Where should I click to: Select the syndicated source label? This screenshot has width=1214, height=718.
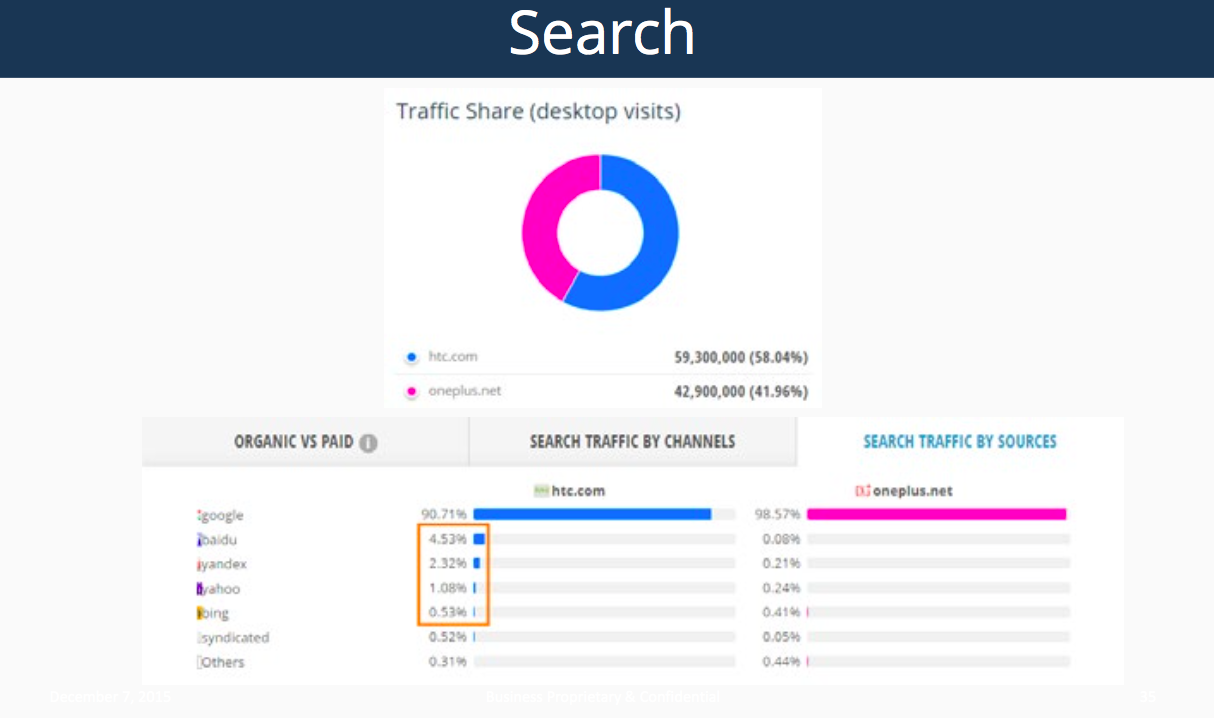236,638
